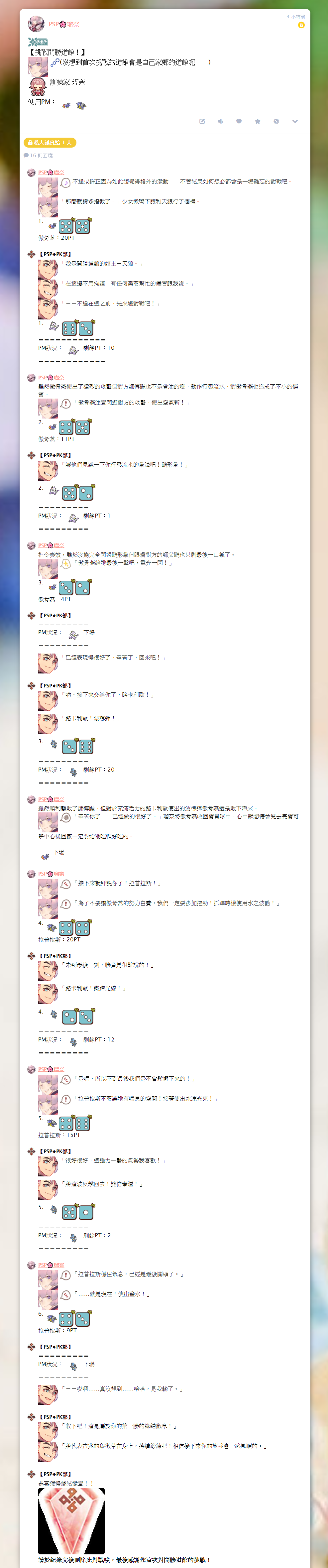
Task: Click the replurk circular icon
Action: (x=276, y=121)
